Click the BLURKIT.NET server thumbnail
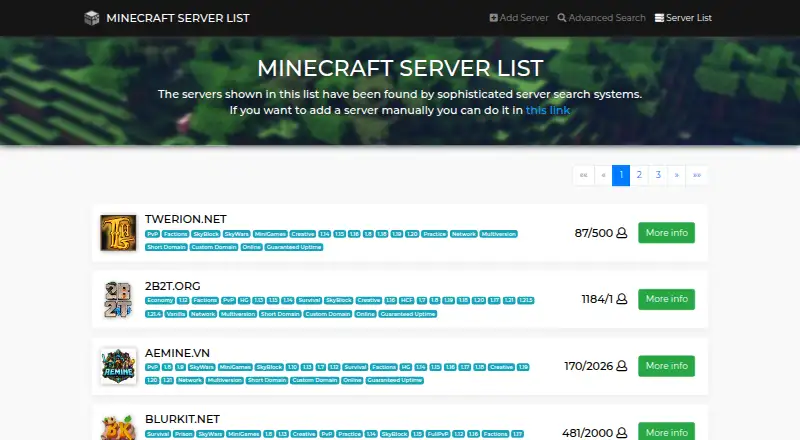The height and width of the screenshot is (440, 800). coord(118,427)
